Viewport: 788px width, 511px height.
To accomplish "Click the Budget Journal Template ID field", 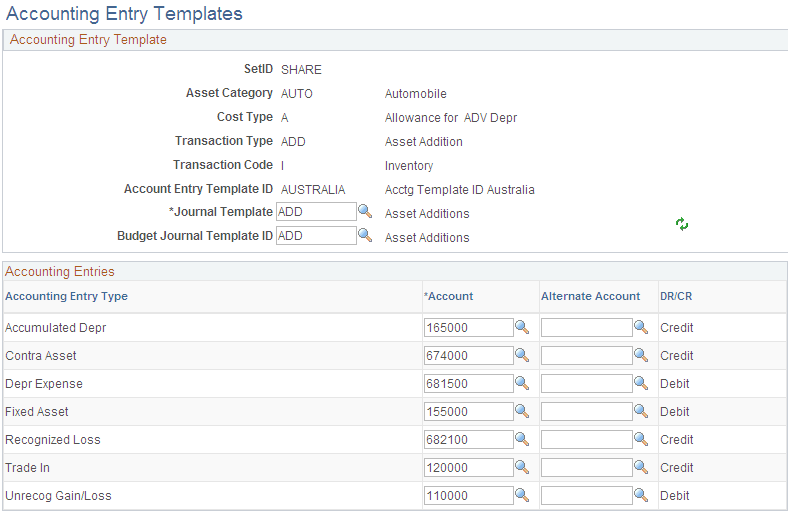I will [x=316, y=236].
